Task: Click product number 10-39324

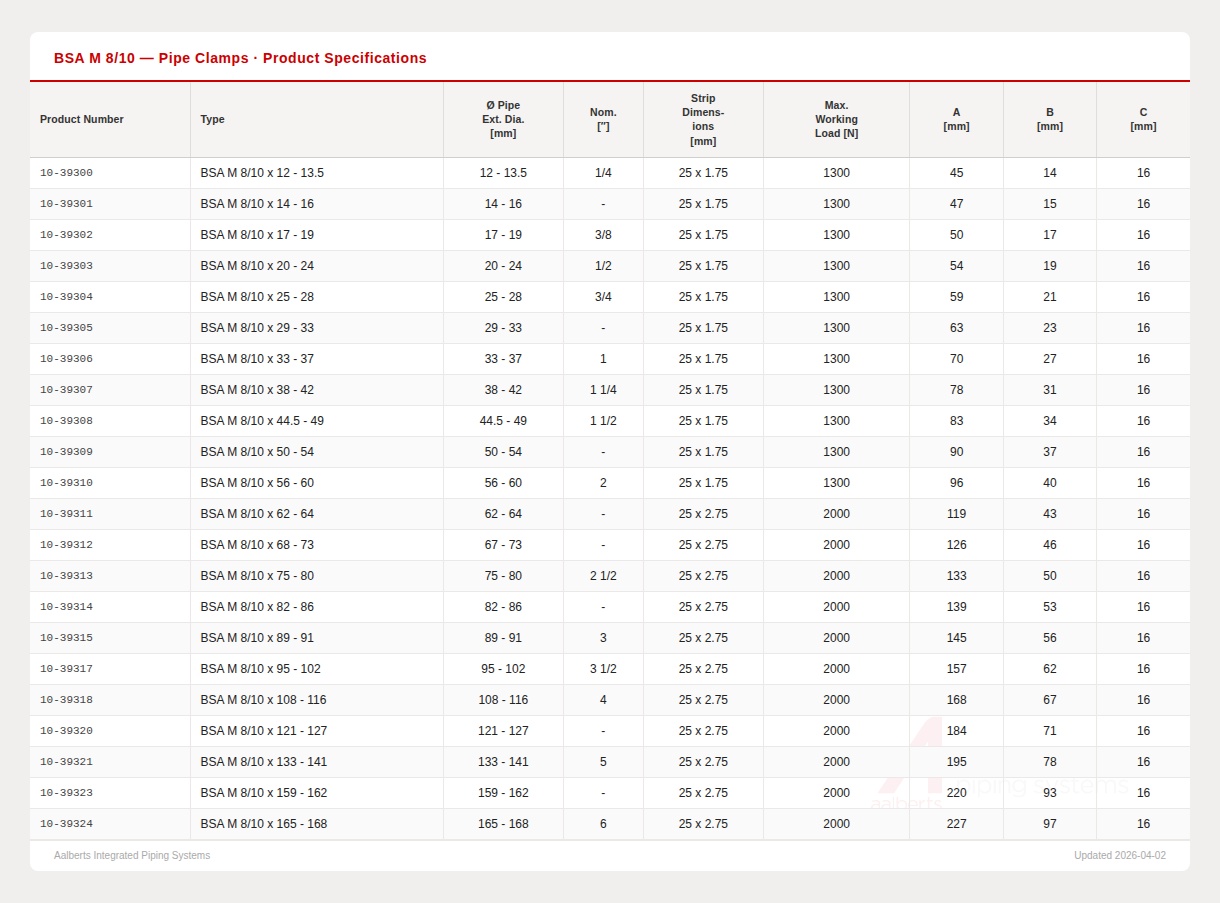Action: [66, 824]
